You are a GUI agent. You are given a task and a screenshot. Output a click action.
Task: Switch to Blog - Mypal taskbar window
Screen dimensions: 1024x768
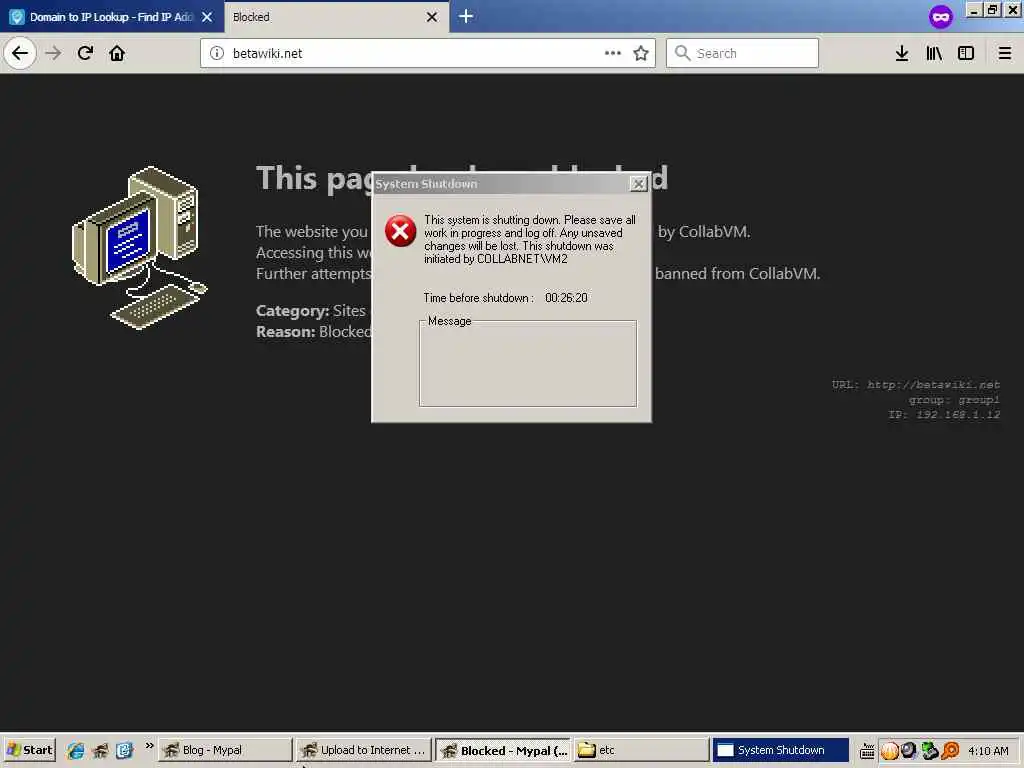pos(225,750)
